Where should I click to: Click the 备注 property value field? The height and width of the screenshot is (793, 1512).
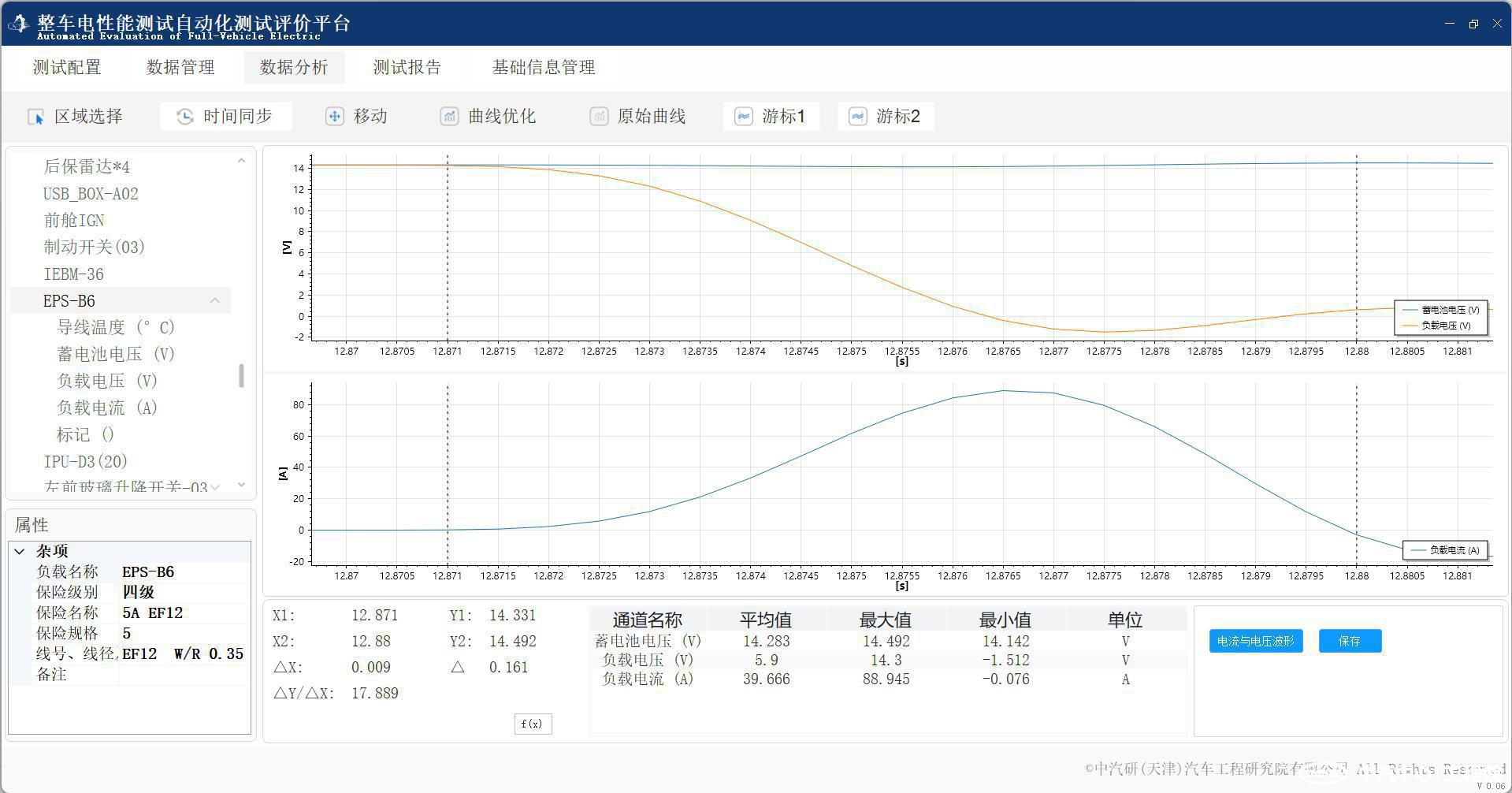(x=184, y=674)
